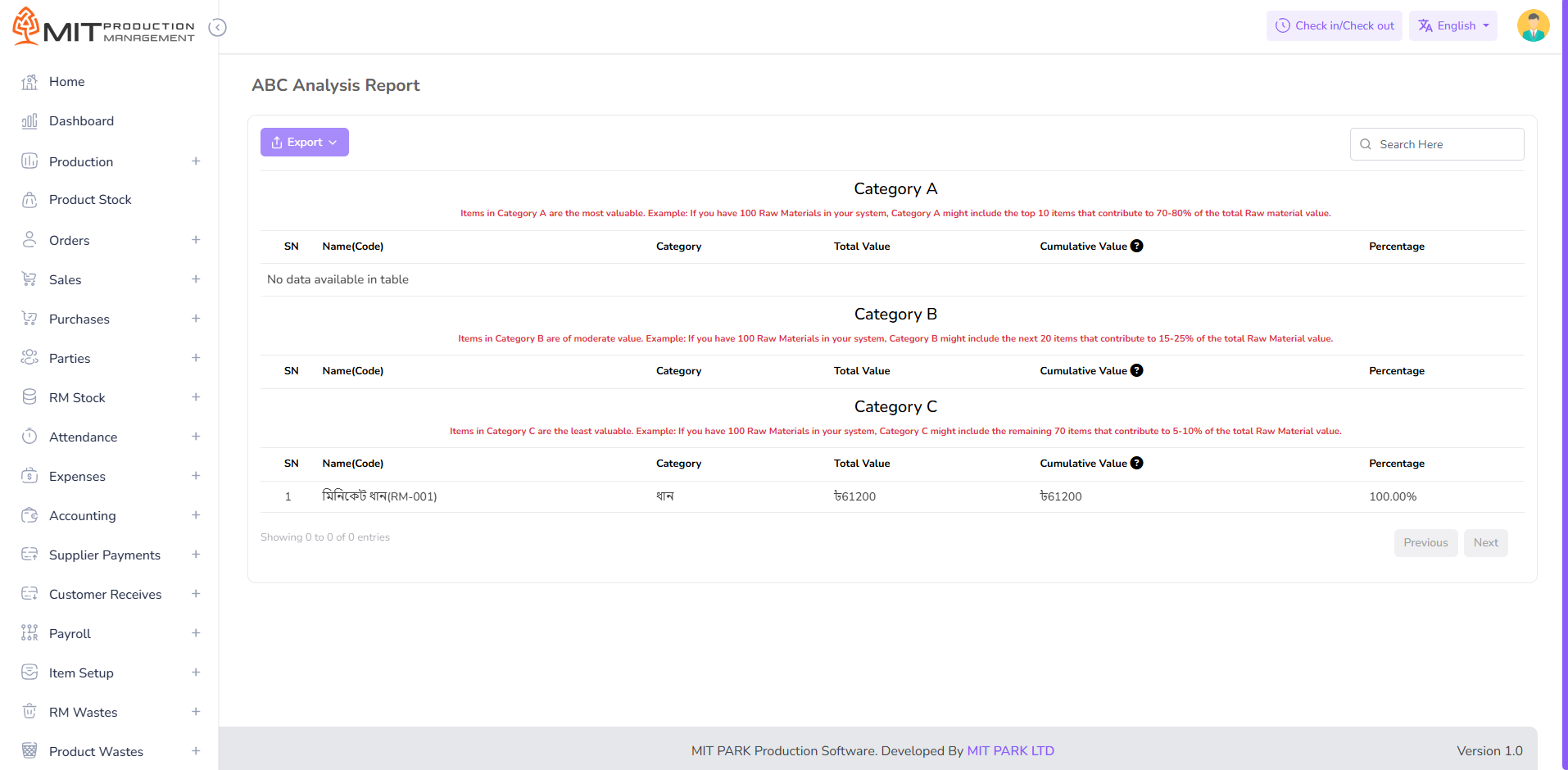Viewport: 1568px width, 770px height.
Task: Click the Next pagination button
Action: click(1484, 543)
